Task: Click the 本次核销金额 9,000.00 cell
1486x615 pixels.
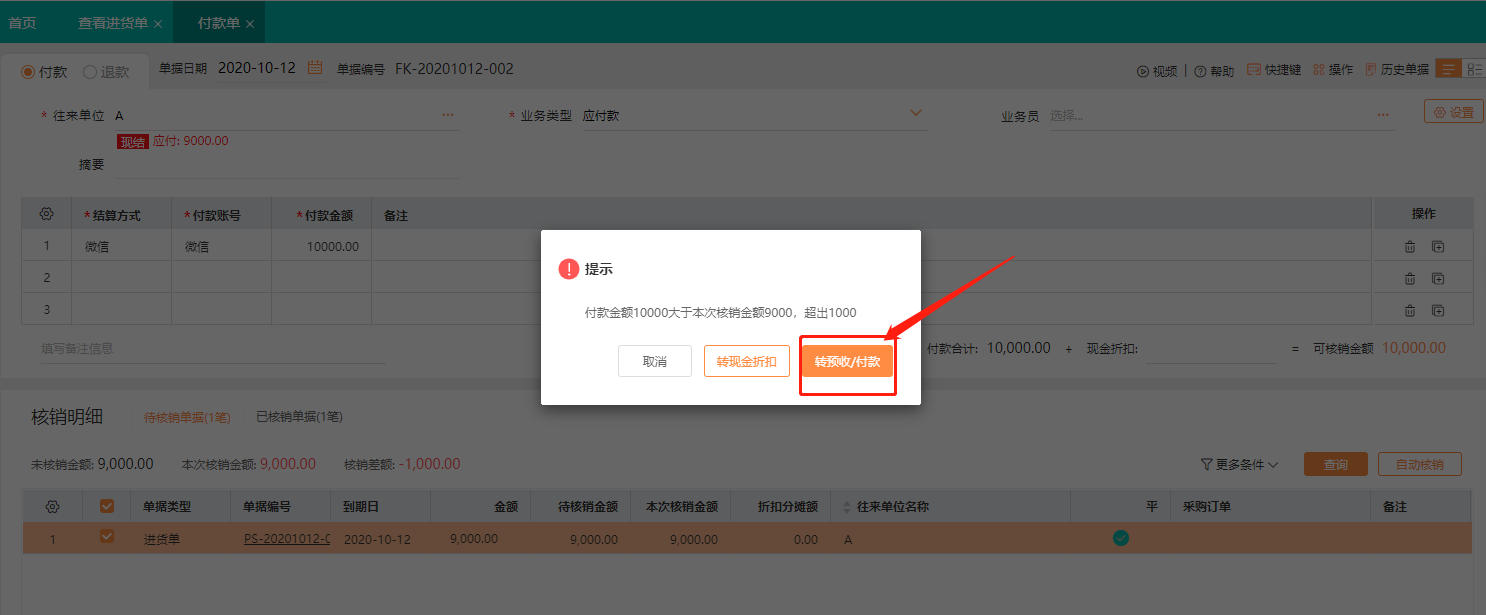Action: pyautogui.click(x=681, y=539)
